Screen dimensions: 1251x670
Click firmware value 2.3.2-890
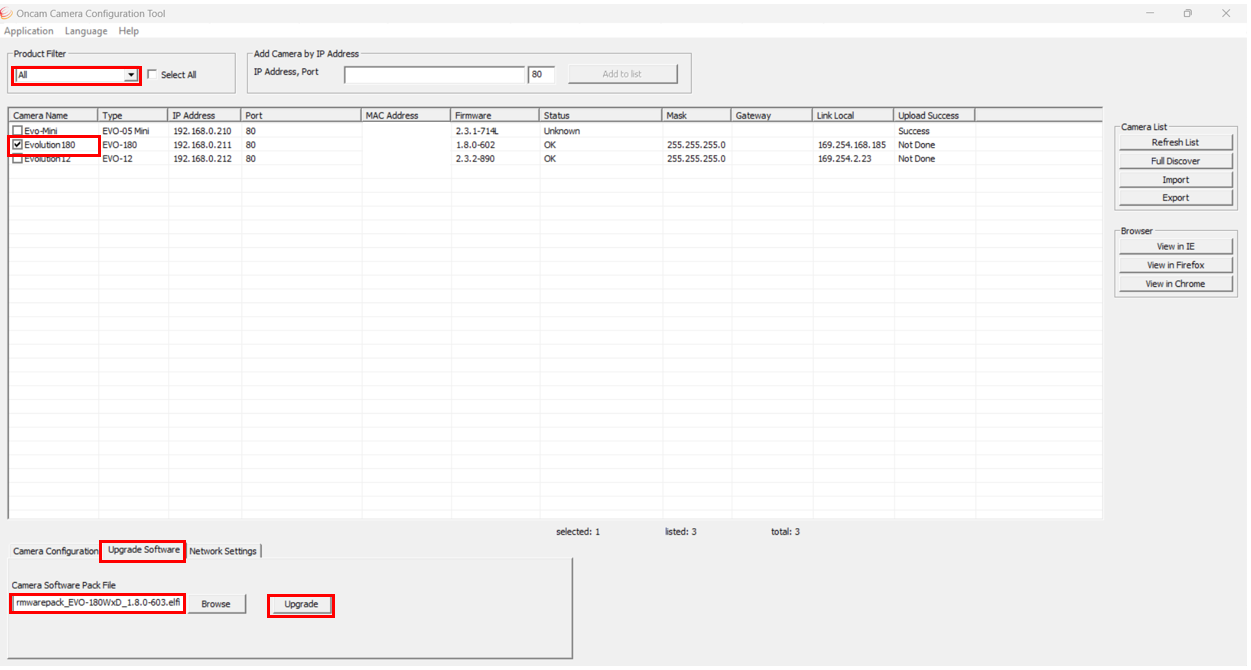[475, 159]
